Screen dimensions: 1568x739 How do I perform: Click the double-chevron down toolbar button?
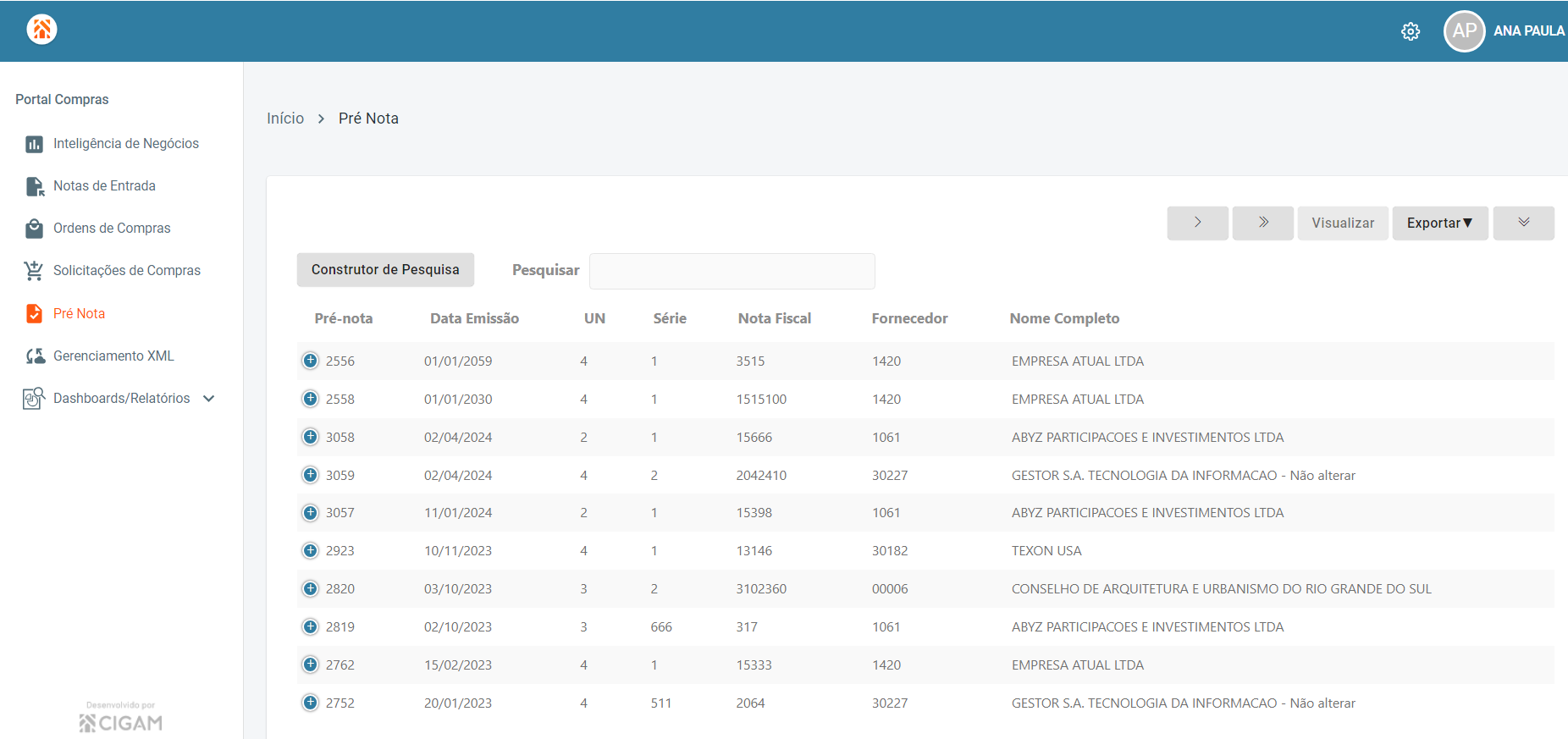point(1524,223)
